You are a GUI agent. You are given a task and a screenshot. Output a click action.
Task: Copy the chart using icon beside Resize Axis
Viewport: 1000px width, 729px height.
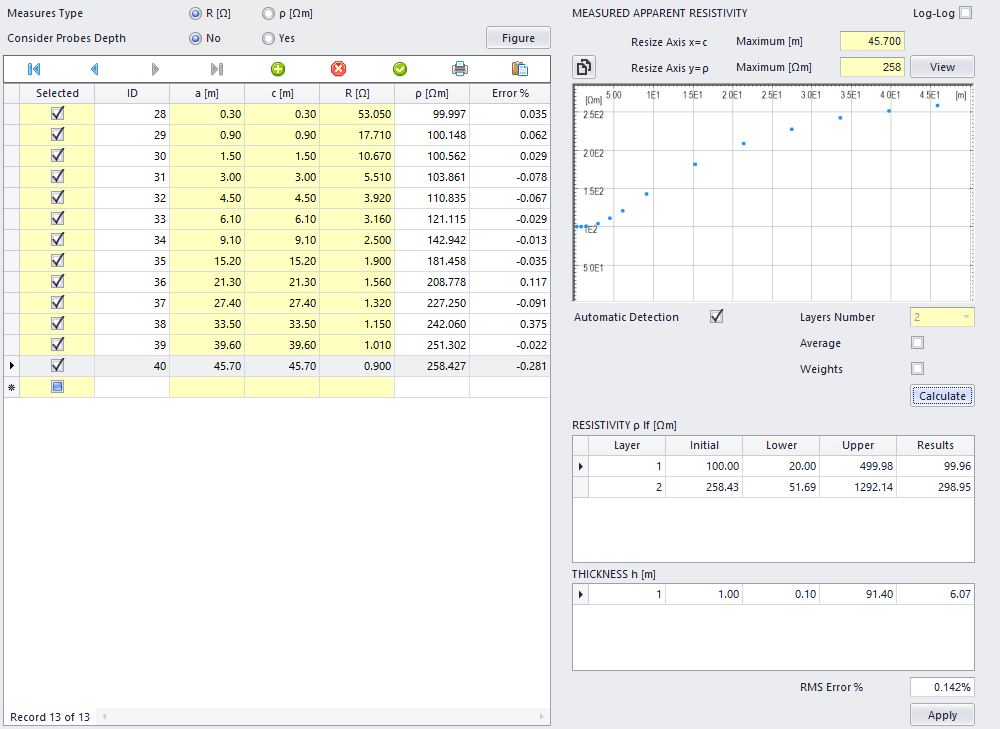[584, 67]
